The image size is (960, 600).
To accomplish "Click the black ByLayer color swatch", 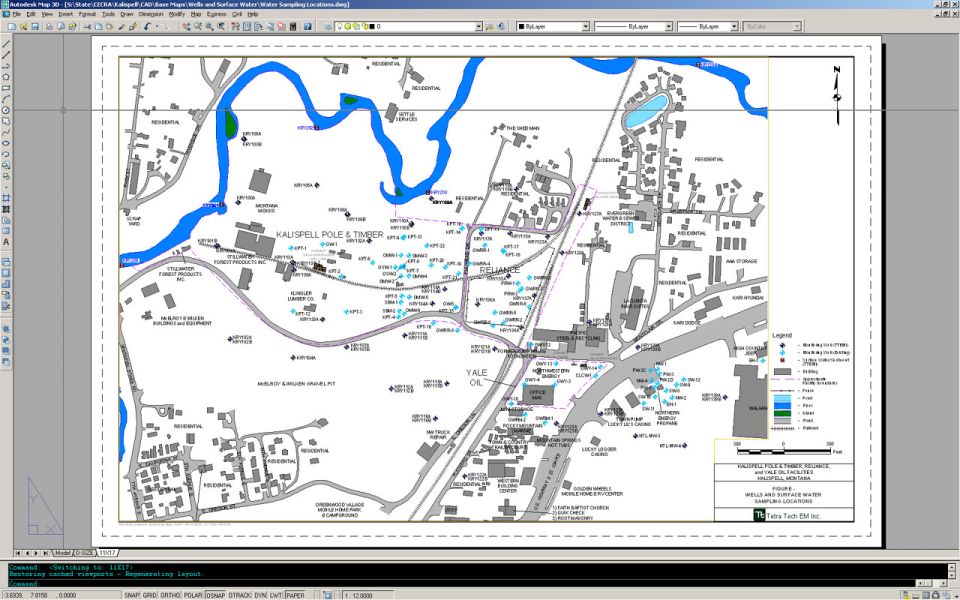I will pos(521,27).
